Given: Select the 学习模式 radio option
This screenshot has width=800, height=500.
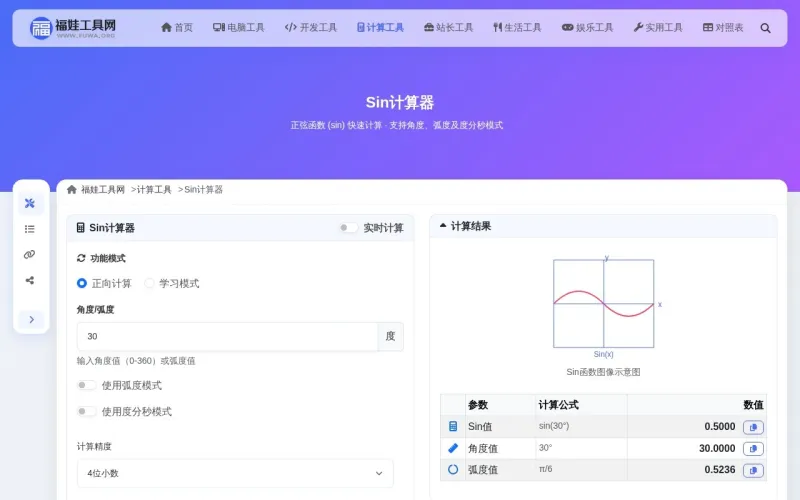Looking at the screenshot, I should click(149, 283).
